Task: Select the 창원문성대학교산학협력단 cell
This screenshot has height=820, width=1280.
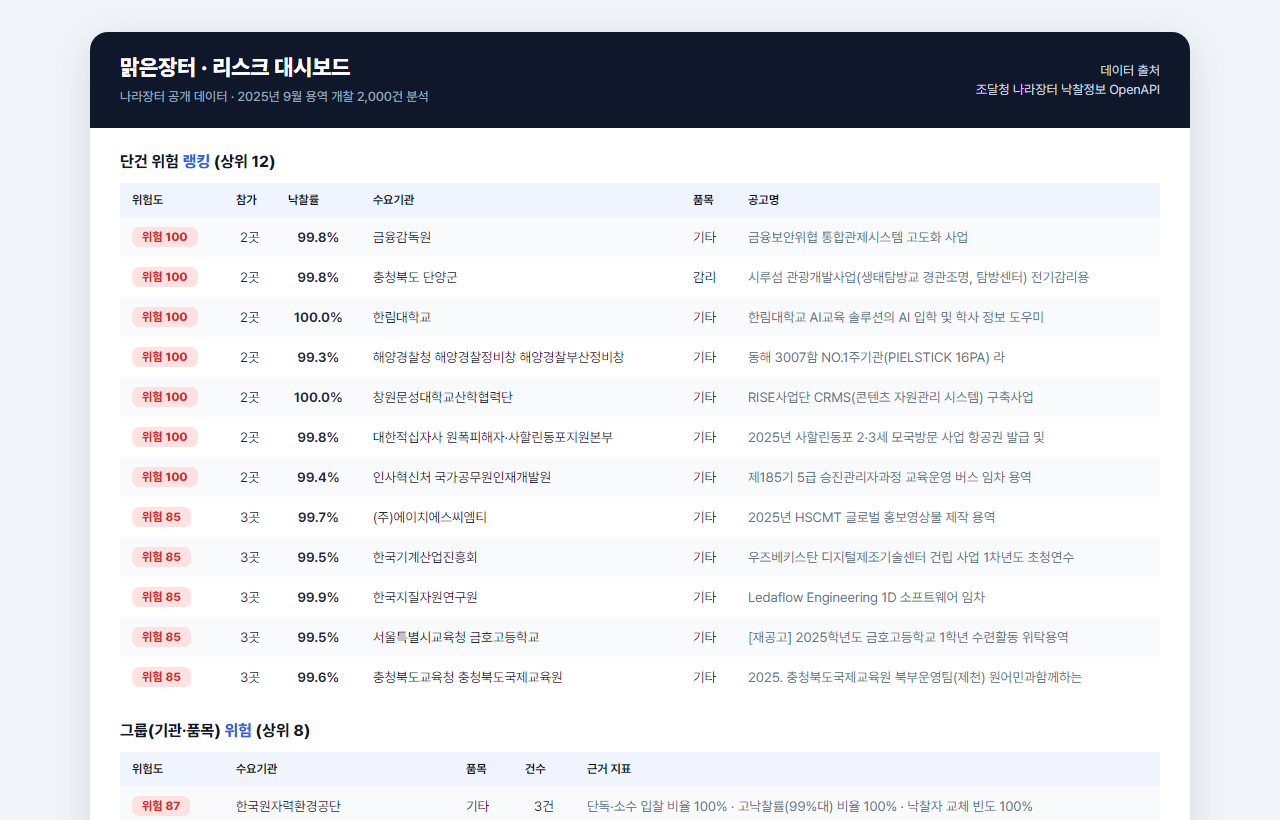Action: 443,397
